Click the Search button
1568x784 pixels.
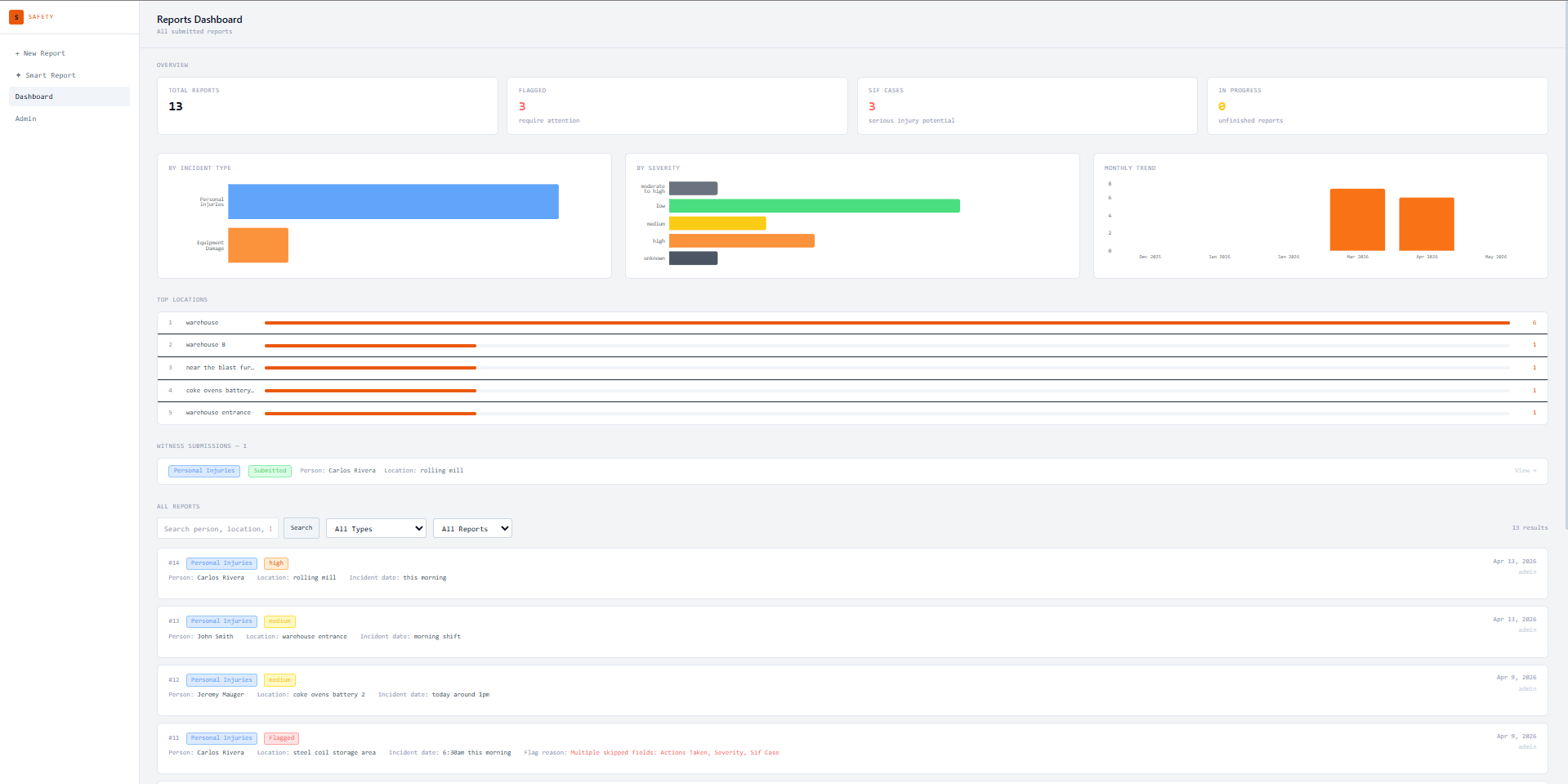(x=302, y=528)
